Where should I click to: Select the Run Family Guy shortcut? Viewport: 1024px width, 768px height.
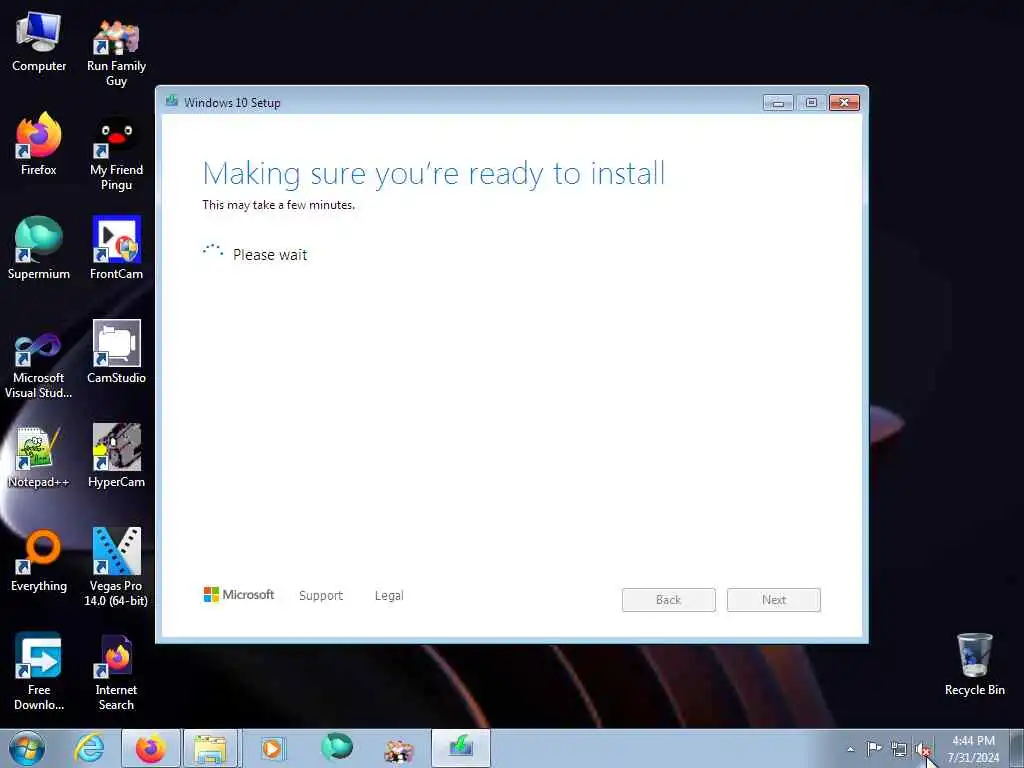pyautogui.click(x=116, y=52)
